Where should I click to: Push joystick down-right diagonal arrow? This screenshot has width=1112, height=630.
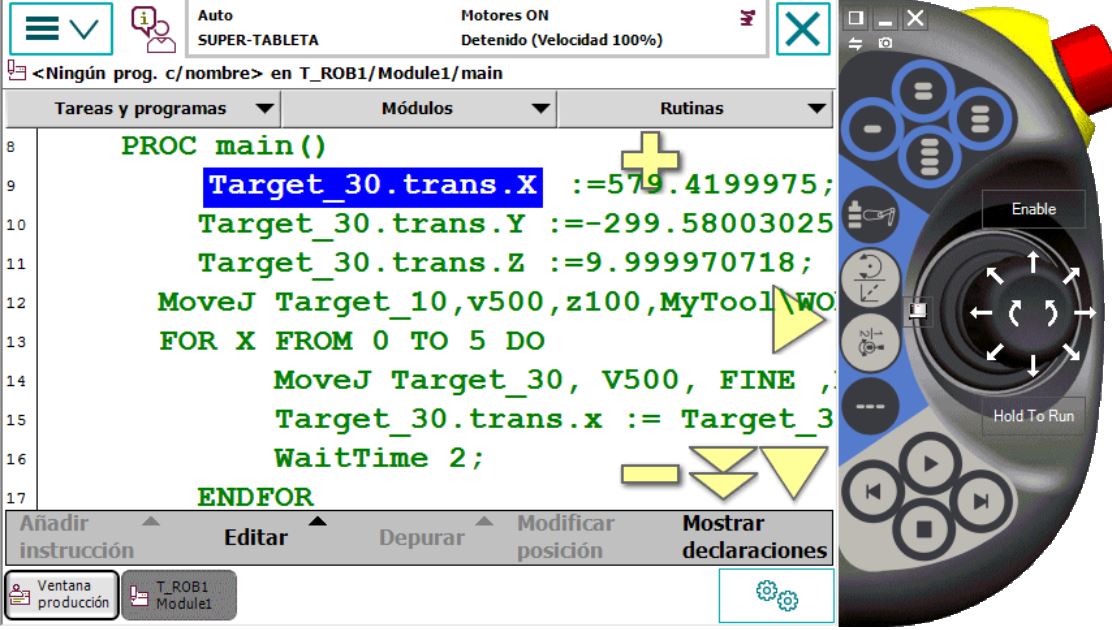coord(1071,351)
